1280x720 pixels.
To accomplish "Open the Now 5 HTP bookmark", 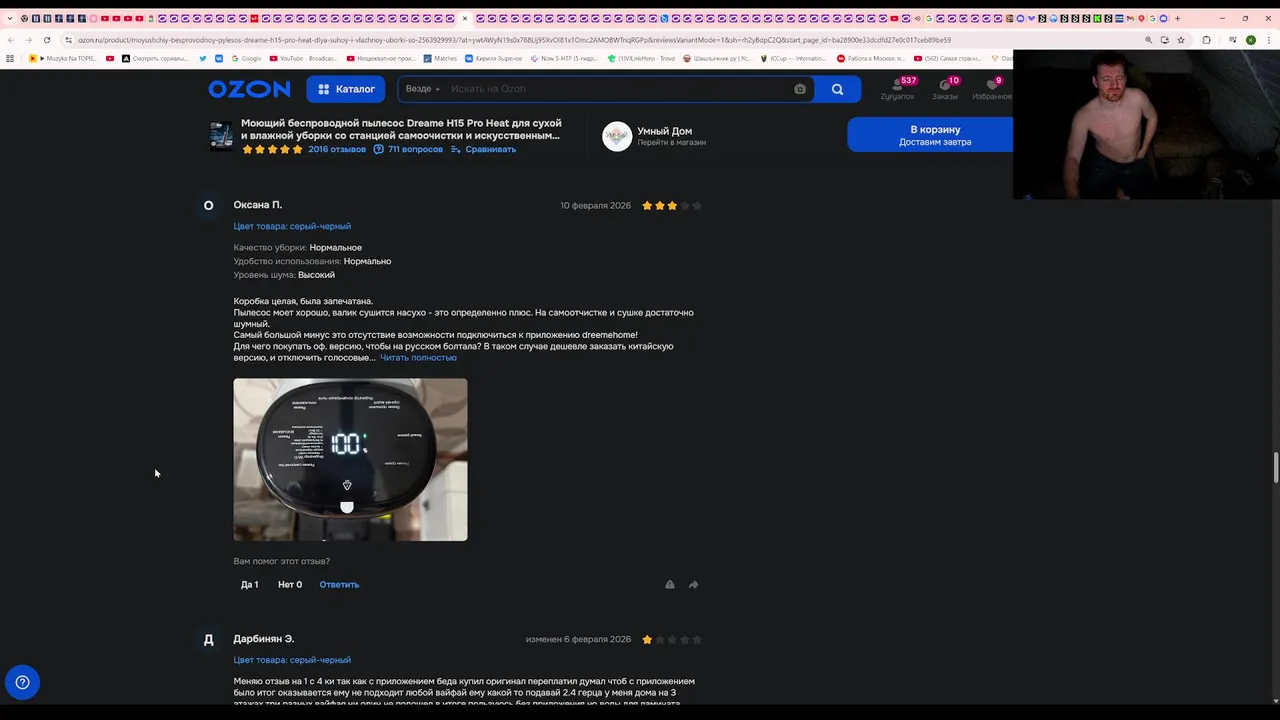I will 564,58.
